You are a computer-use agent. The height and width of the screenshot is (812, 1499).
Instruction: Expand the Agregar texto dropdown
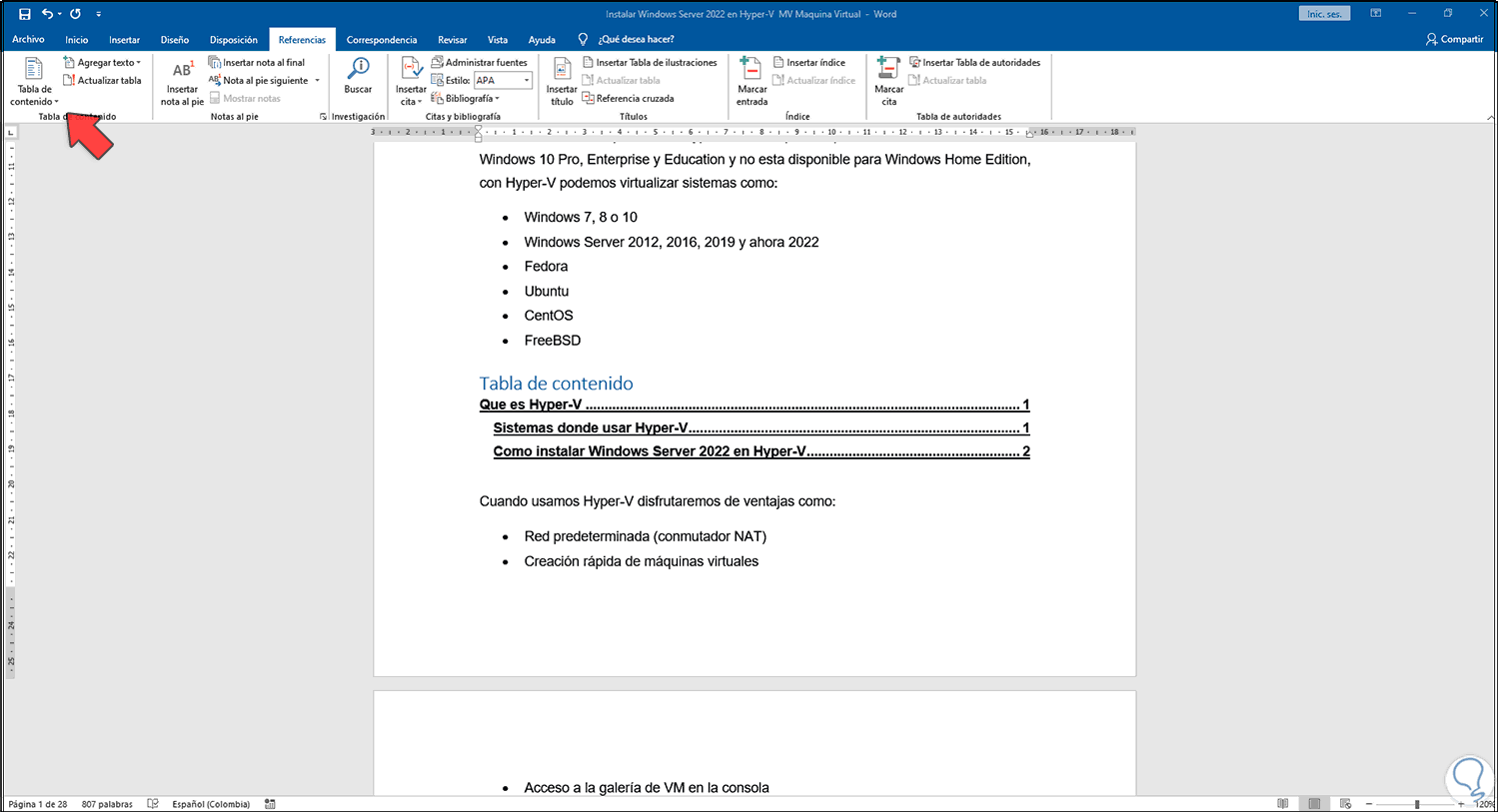click(x=102, y=62)
